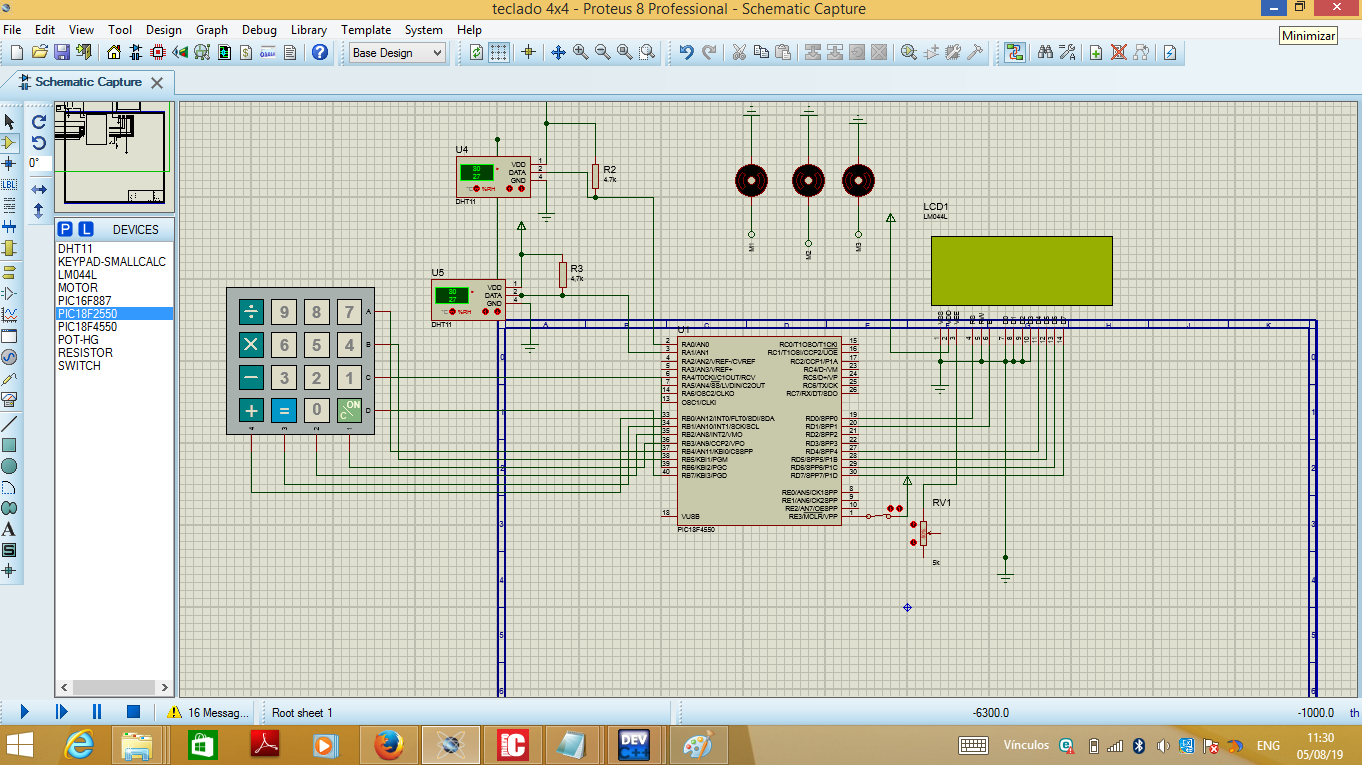Step the simulation forward
1366x768 pixels.
(61, 712)
